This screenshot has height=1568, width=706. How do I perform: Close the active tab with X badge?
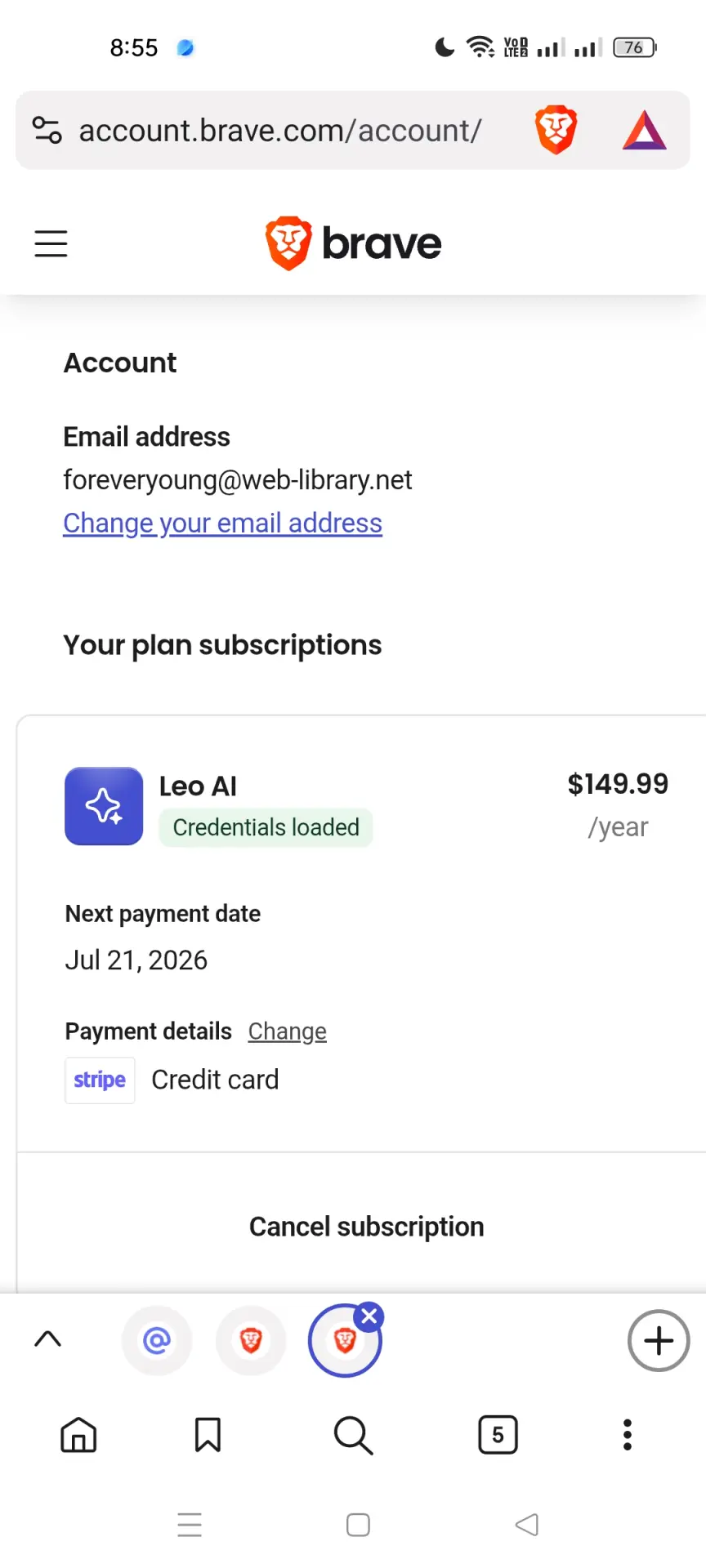(x=369, y=1316)
